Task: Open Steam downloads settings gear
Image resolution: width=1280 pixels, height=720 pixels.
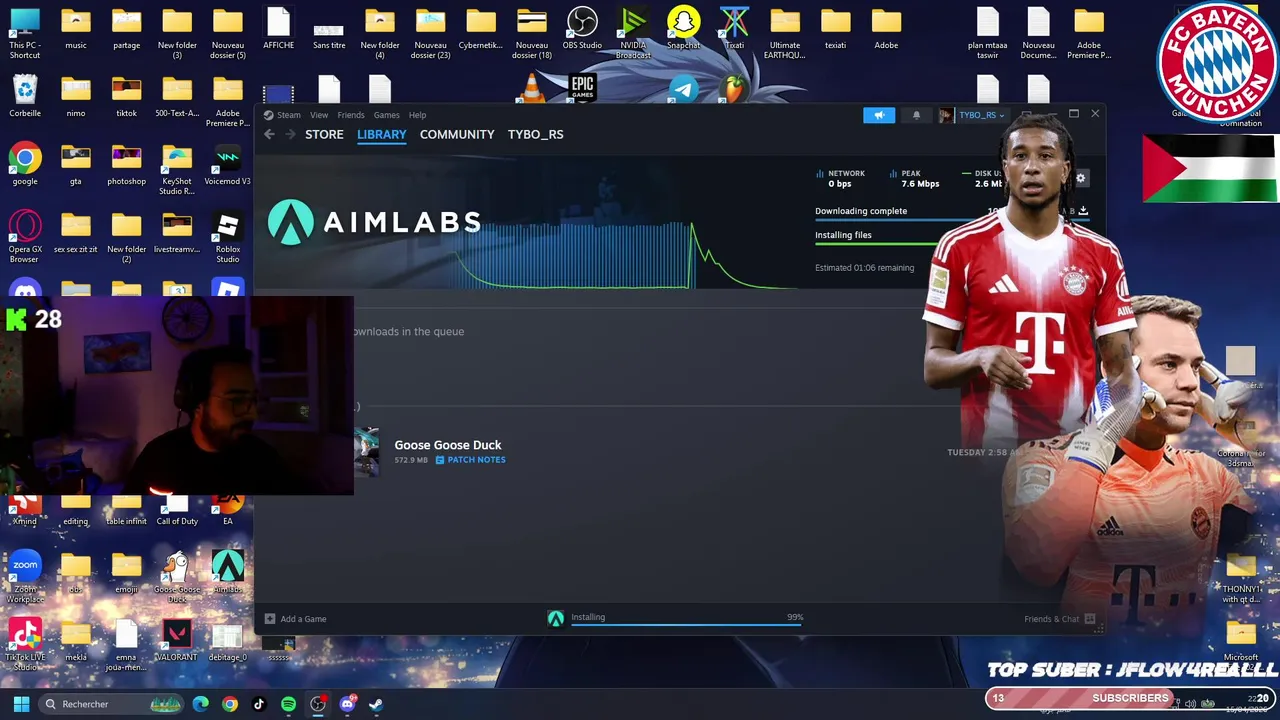Action: click(x=1080, y=178)
